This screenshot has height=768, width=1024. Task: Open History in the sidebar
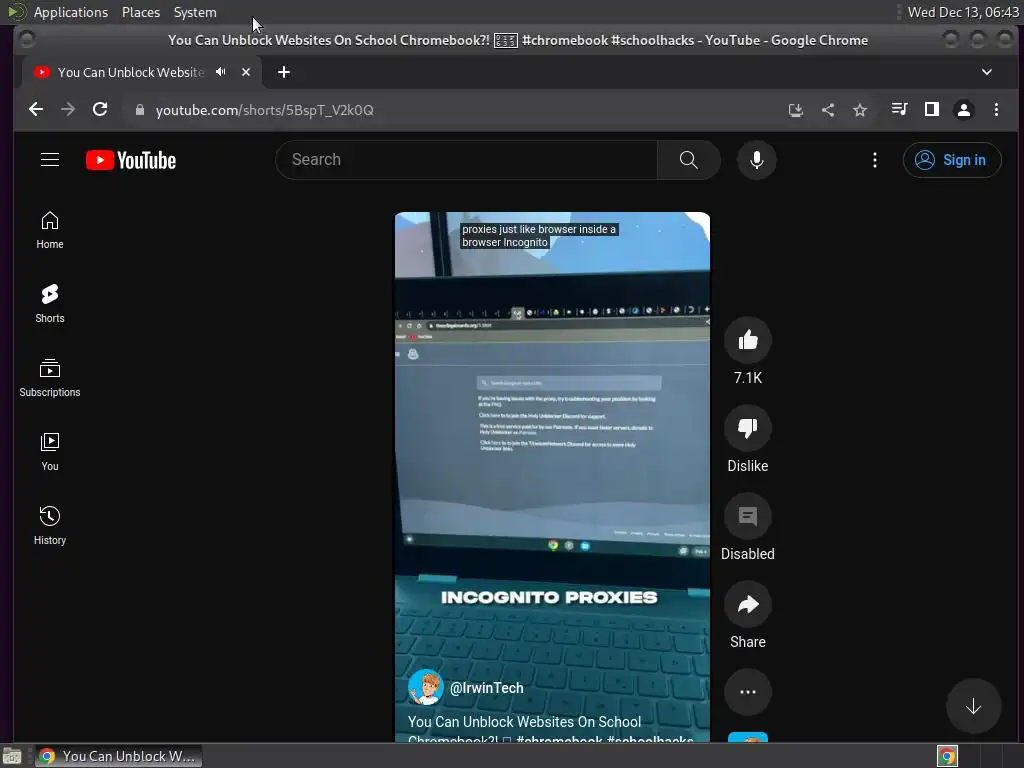click(x=50, y=526)
